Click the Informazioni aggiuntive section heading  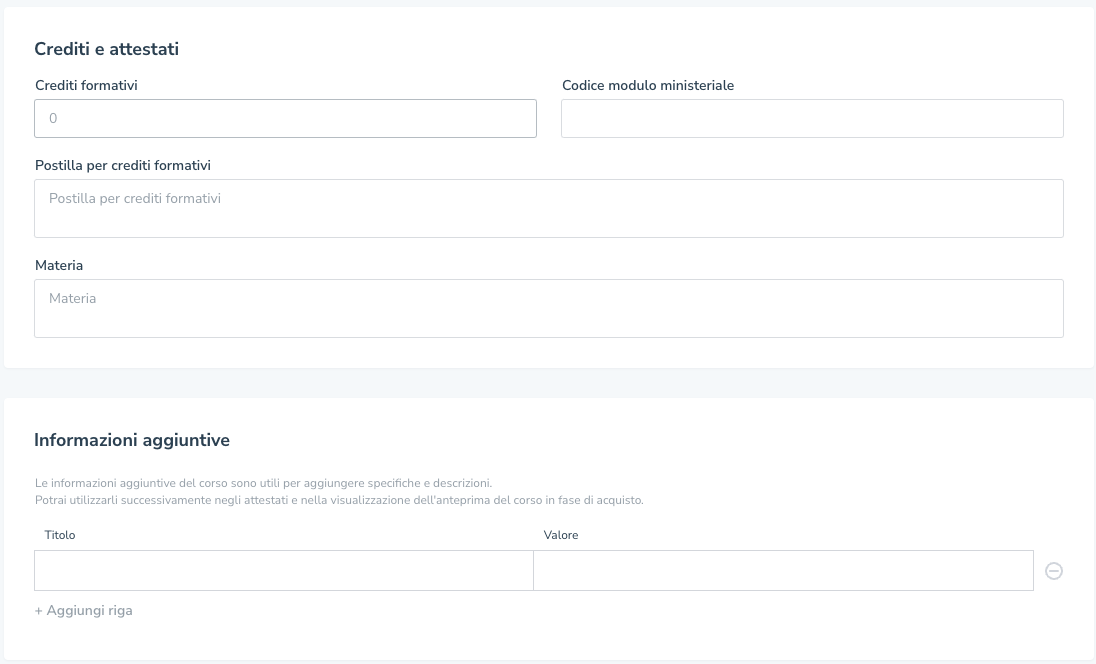pos(132,440)
